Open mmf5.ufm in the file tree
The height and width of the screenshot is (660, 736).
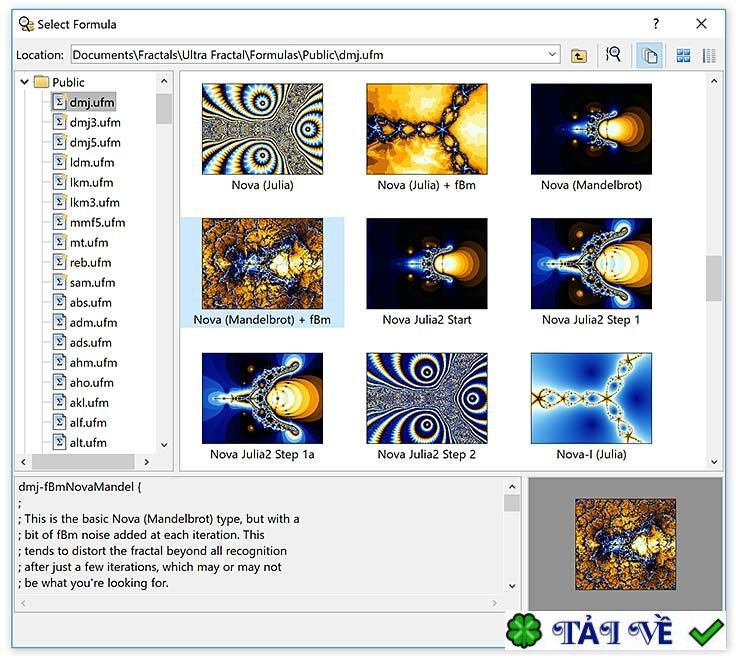pyautogui.click(x=97, y=222)
